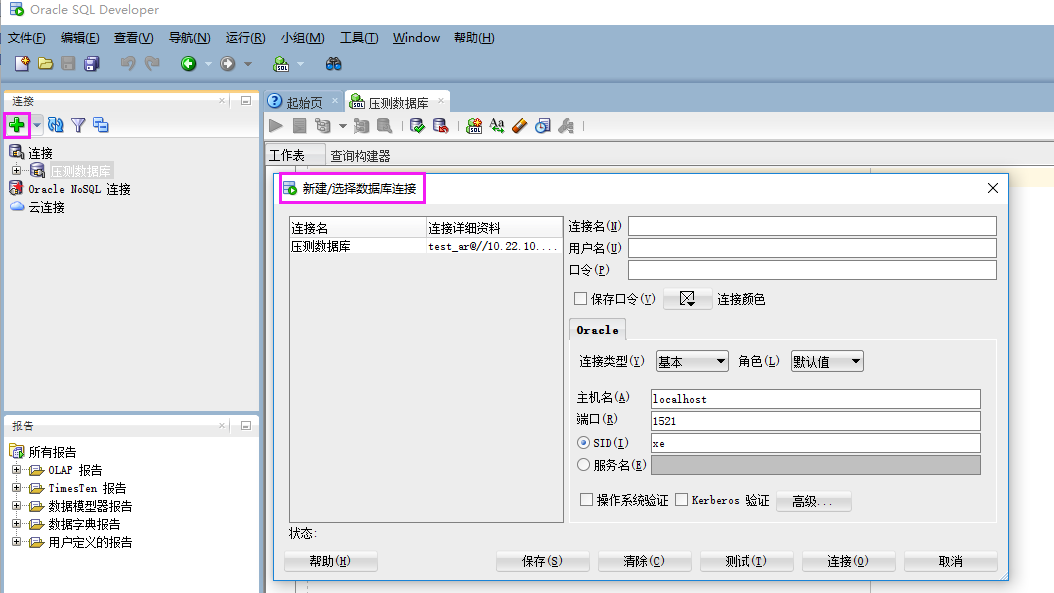The image size is (1054, 593).
Task: Click the 帮助(H) button in the dialog
Action: pos(331,561)
